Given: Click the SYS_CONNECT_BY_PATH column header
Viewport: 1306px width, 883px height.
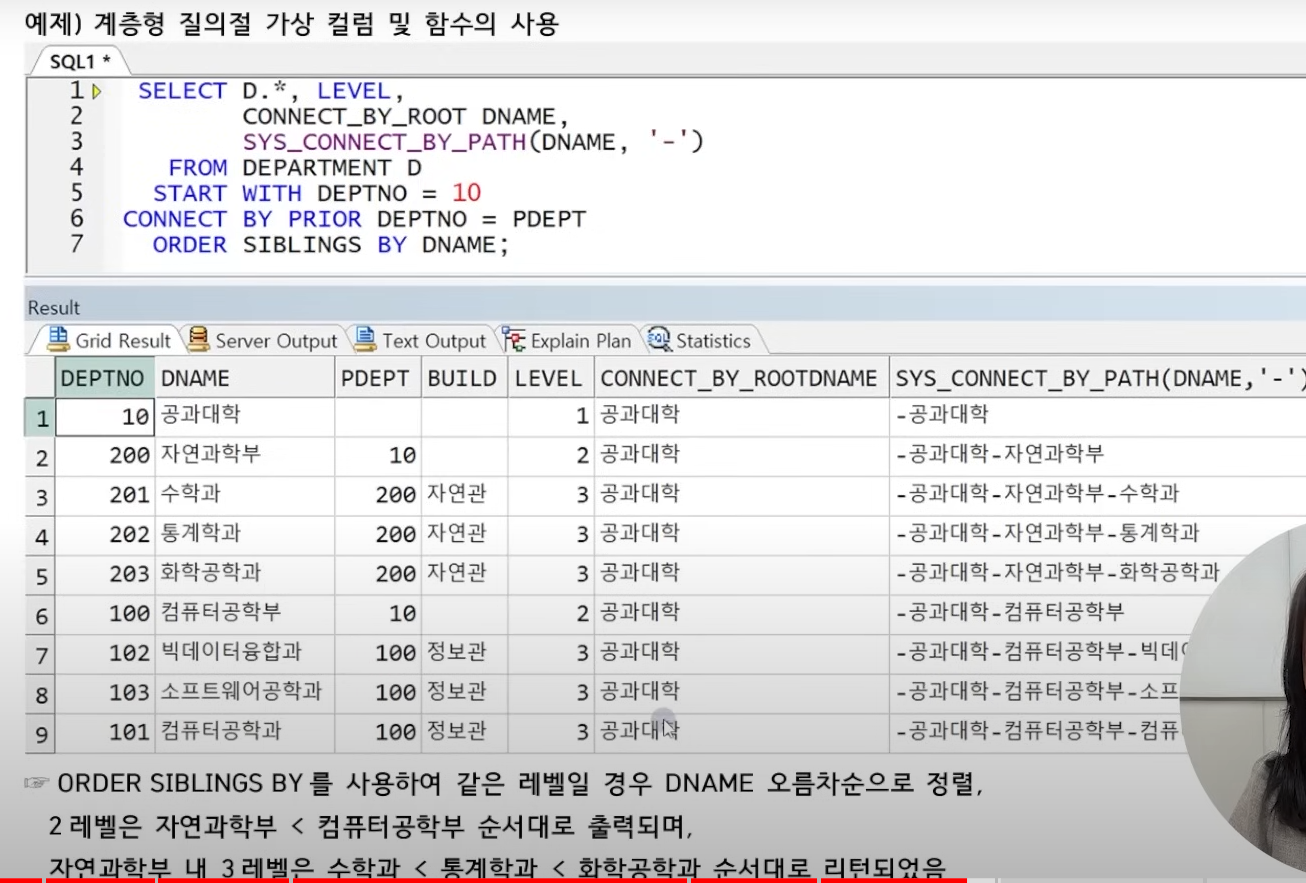Looking at the screenshot, I should pyautogui.click(x=1098, y=379).
